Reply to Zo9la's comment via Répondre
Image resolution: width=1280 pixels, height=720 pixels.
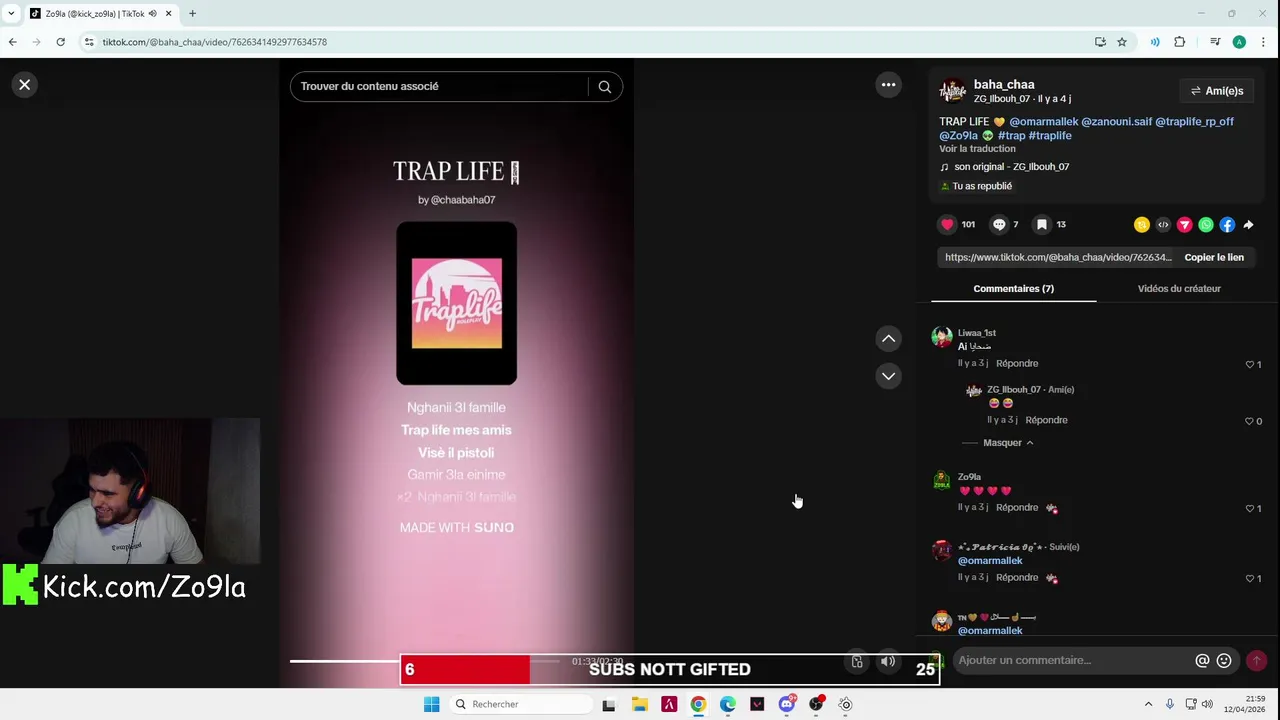click(x=1017, y=507)
